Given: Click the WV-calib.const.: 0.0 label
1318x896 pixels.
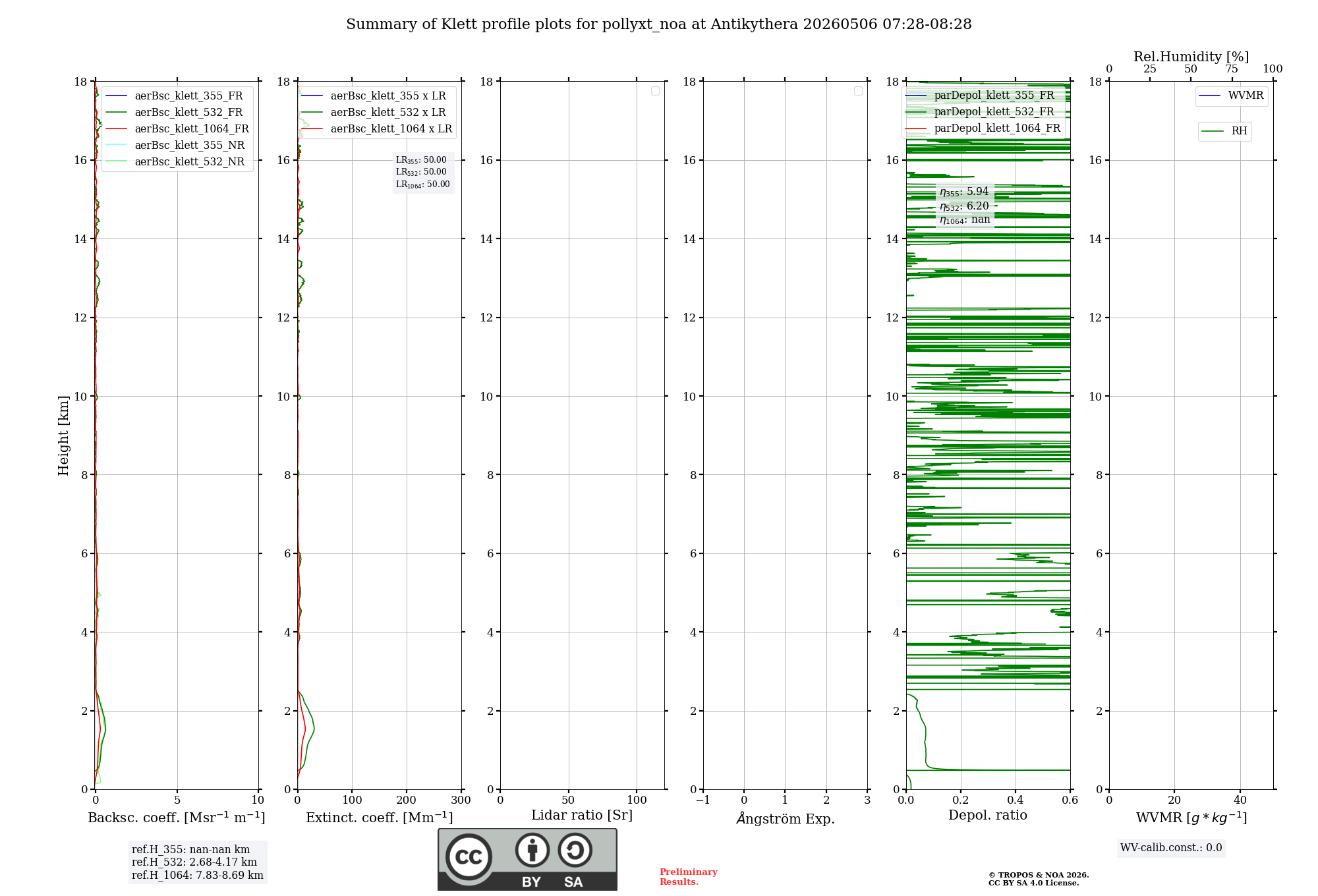Looking at the screenshot, I should click(1171, 848).
